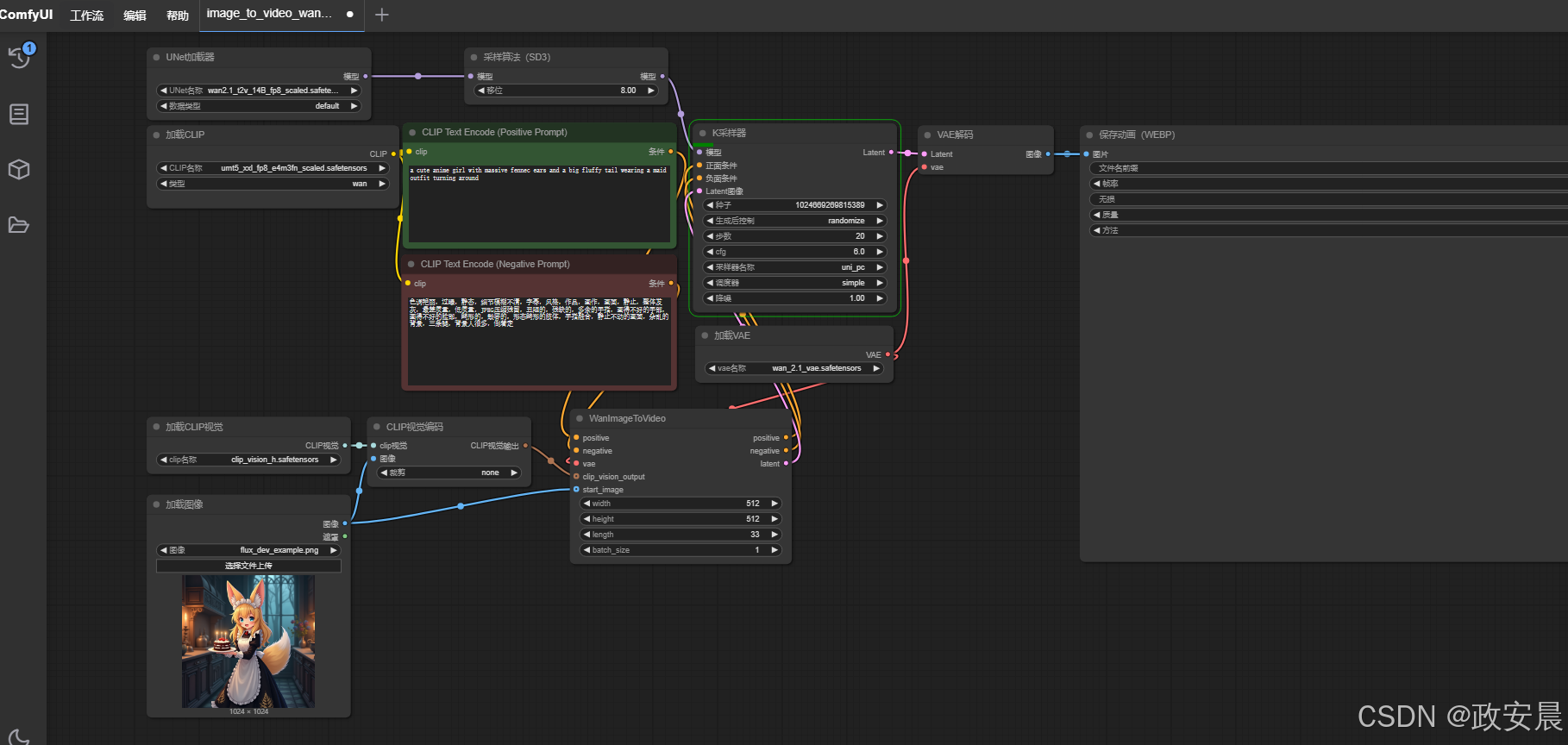Collapse the VAE解码 node via its dot
Screen dimensions: 1568x745
(x=928, y=135)
